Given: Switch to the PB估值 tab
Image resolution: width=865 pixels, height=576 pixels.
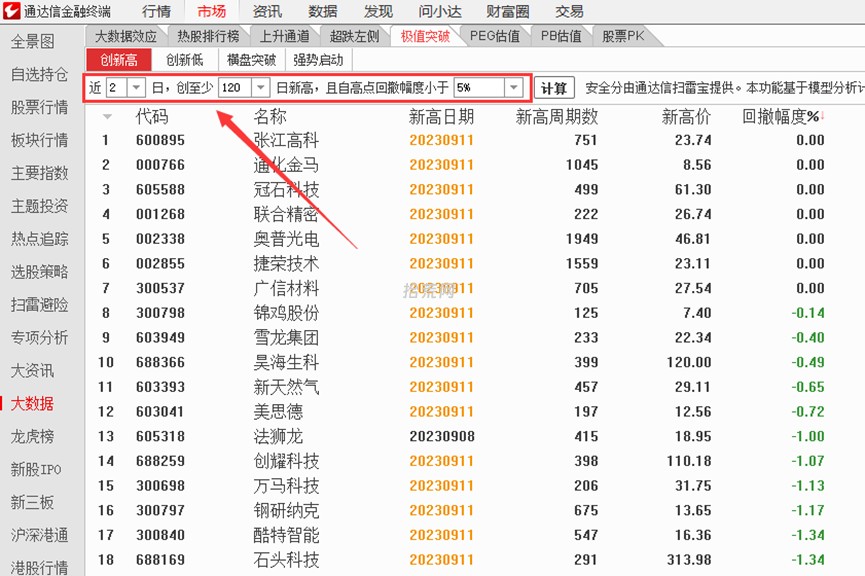Looking at the screenshot, I should point(561,36).
